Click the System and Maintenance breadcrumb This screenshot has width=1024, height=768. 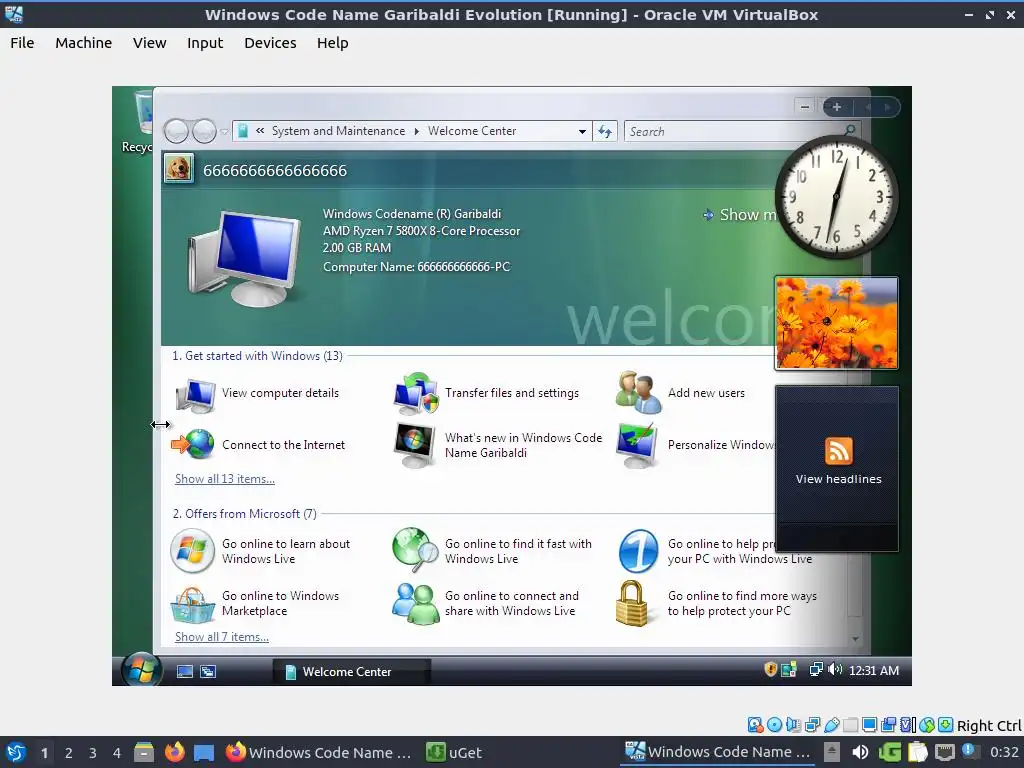[338, 131]
